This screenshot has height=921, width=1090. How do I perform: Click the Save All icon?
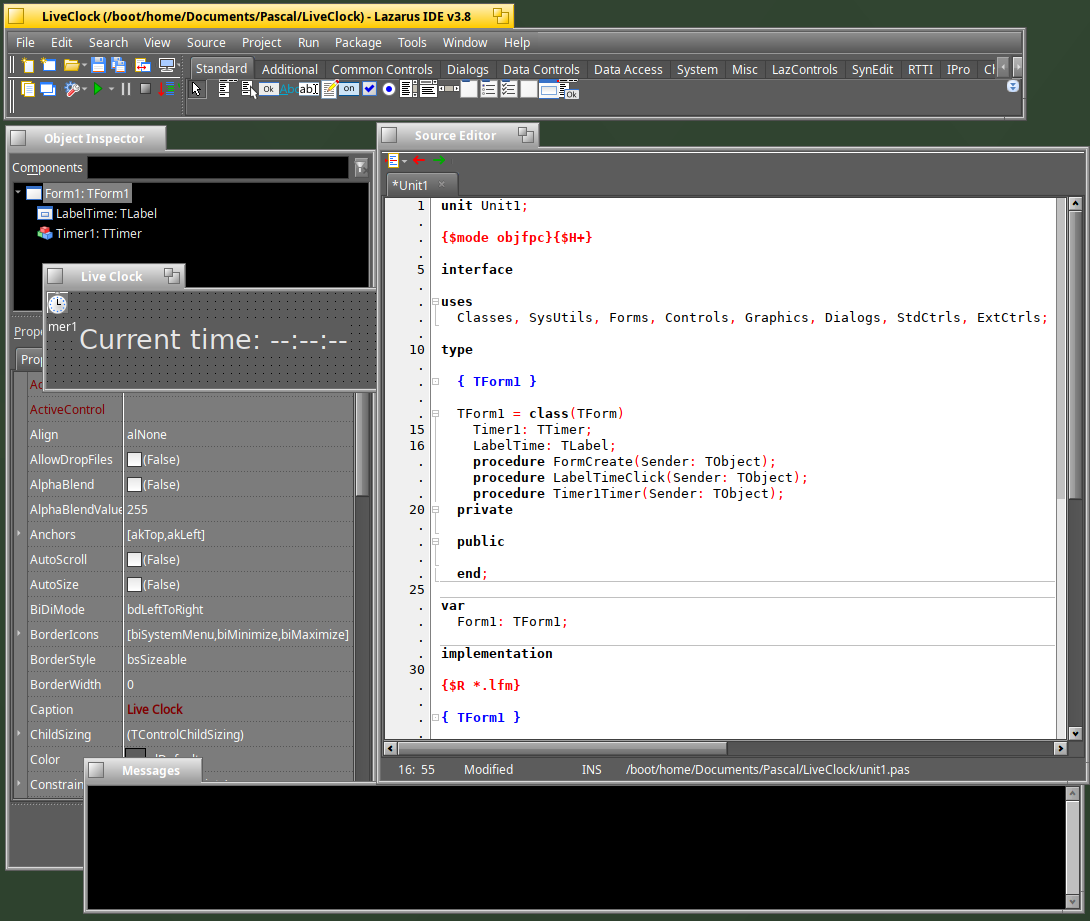pos(119,66)
